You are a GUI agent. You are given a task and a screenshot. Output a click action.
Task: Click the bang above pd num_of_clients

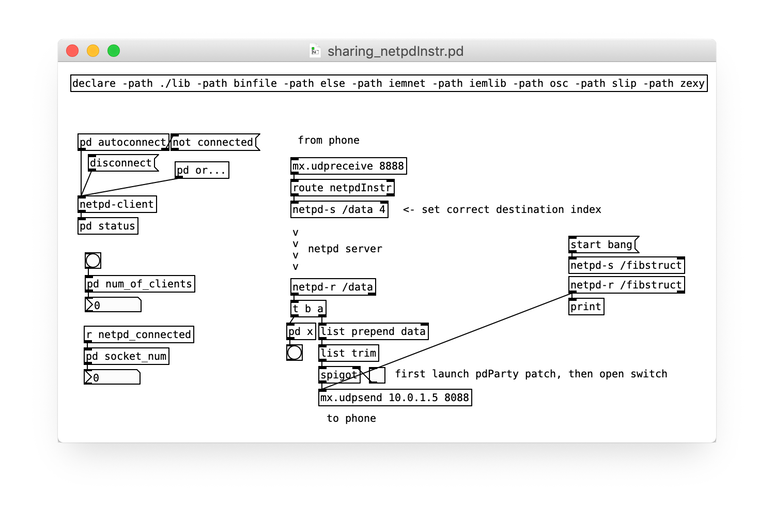(93, 261)
